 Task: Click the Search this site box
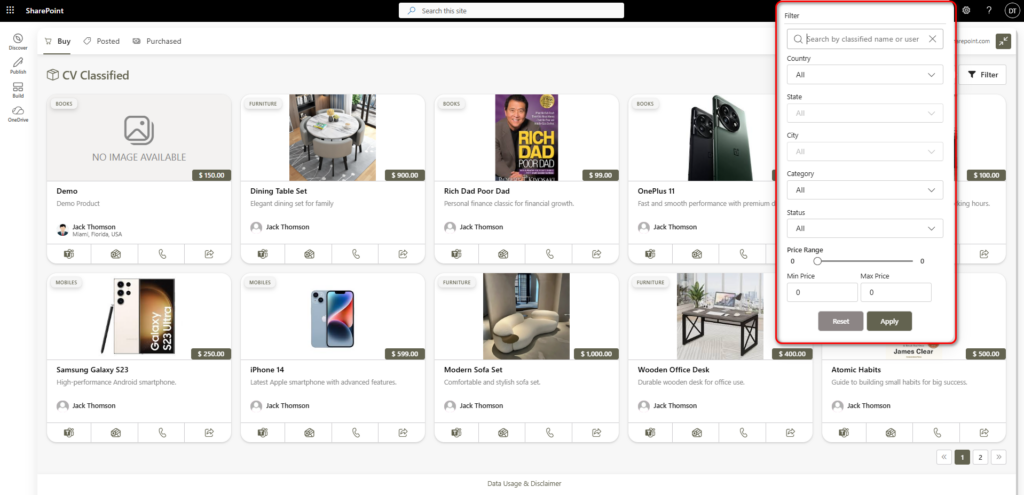pos(511,10)
